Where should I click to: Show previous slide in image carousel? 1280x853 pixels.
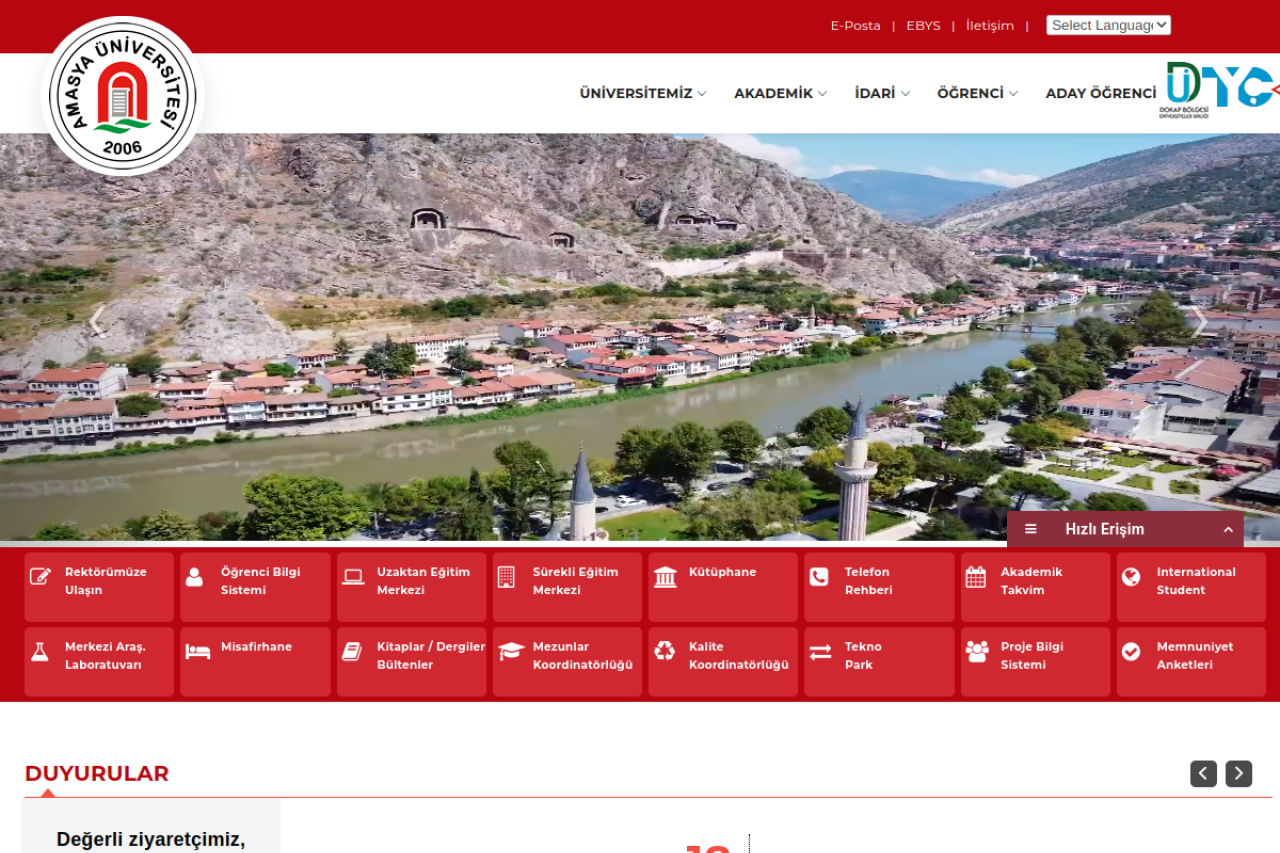tap(97, 321)
